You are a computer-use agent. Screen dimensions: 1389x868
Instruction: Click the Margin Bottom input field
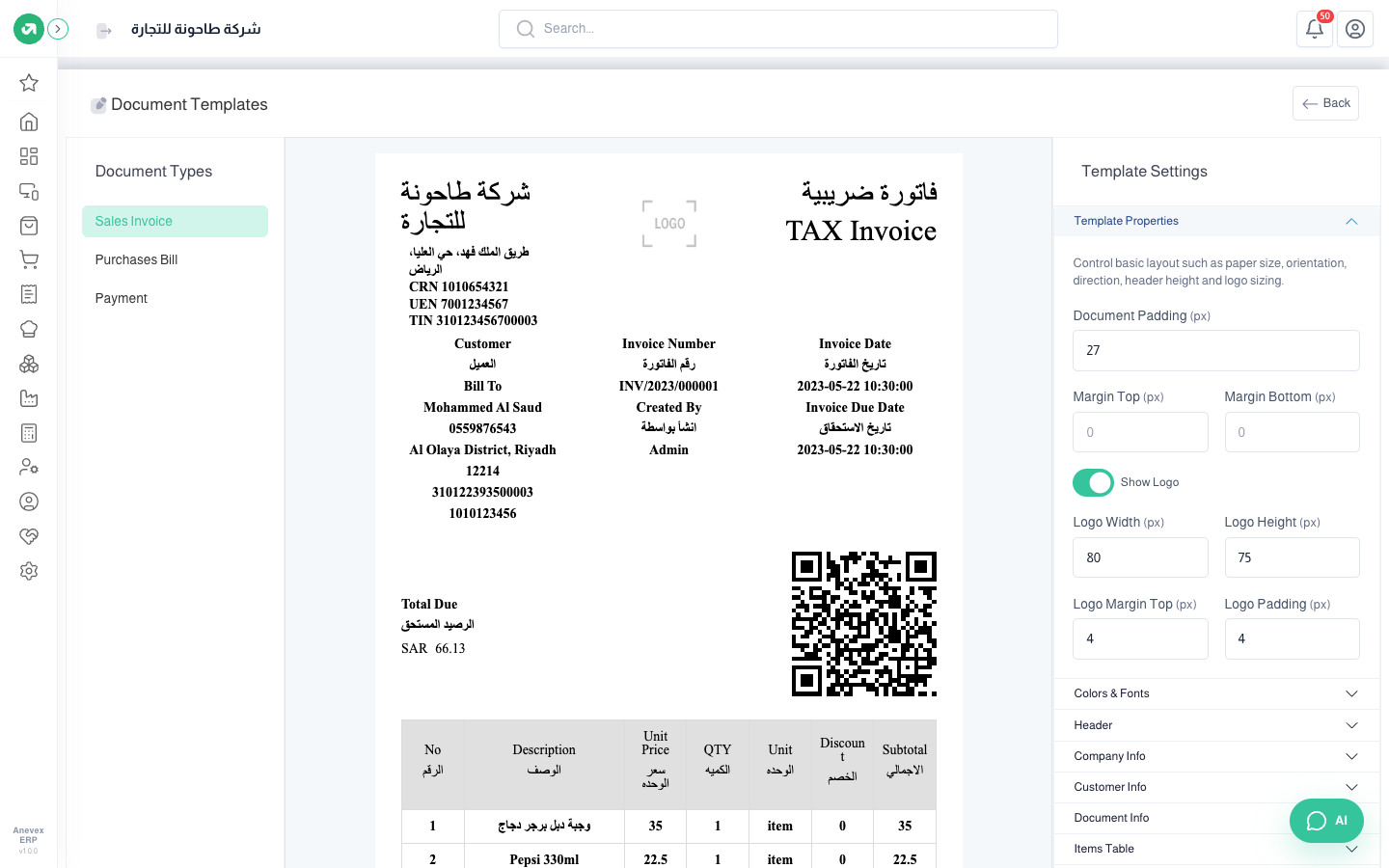(1292, 432)
